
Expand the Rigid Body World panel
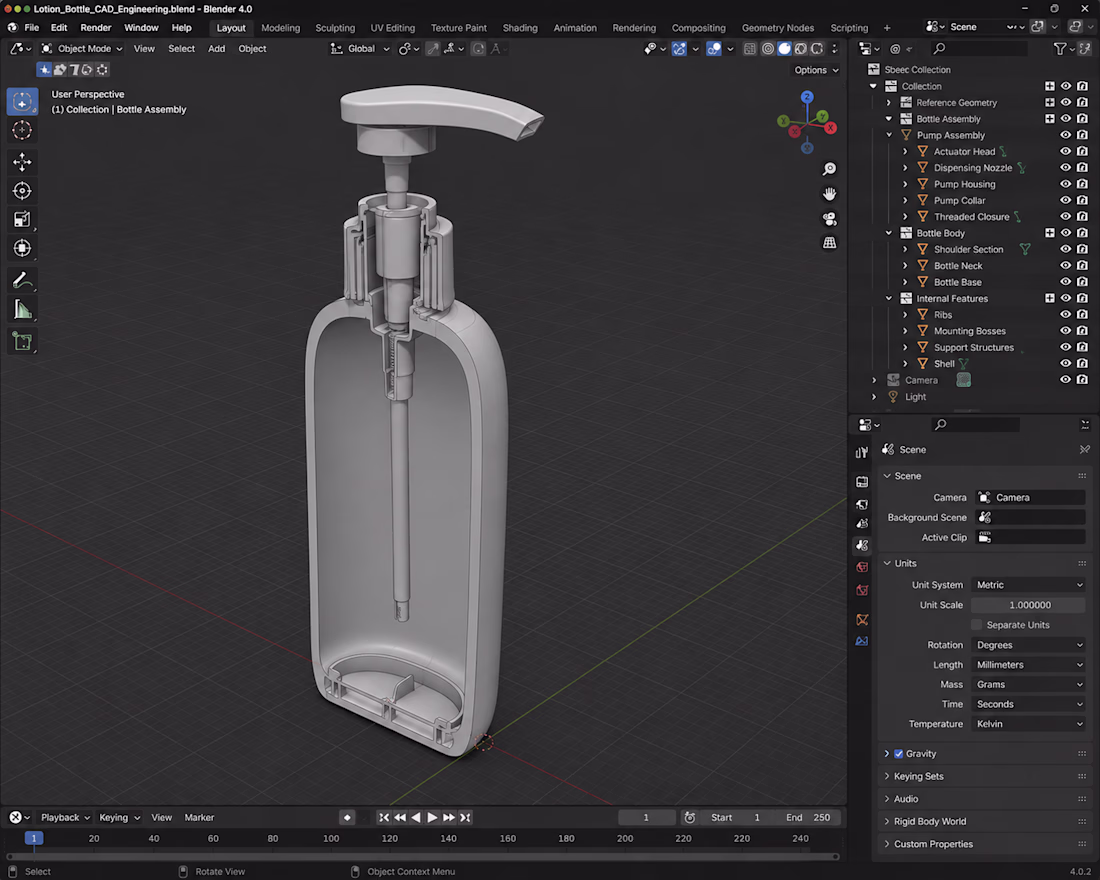tap(930, 821)
